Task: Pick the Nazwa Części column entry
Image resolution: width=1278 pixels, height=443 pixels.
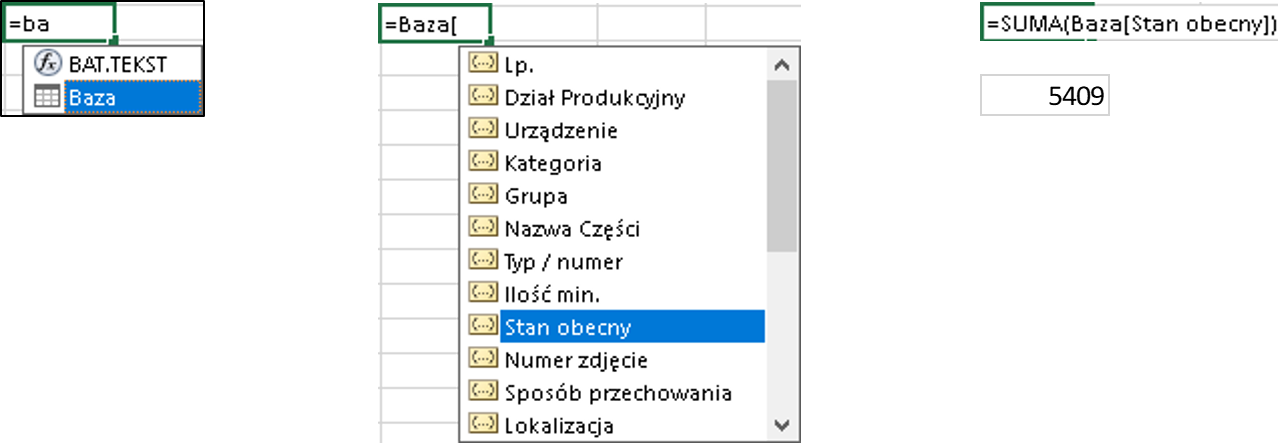Action: 572,228
